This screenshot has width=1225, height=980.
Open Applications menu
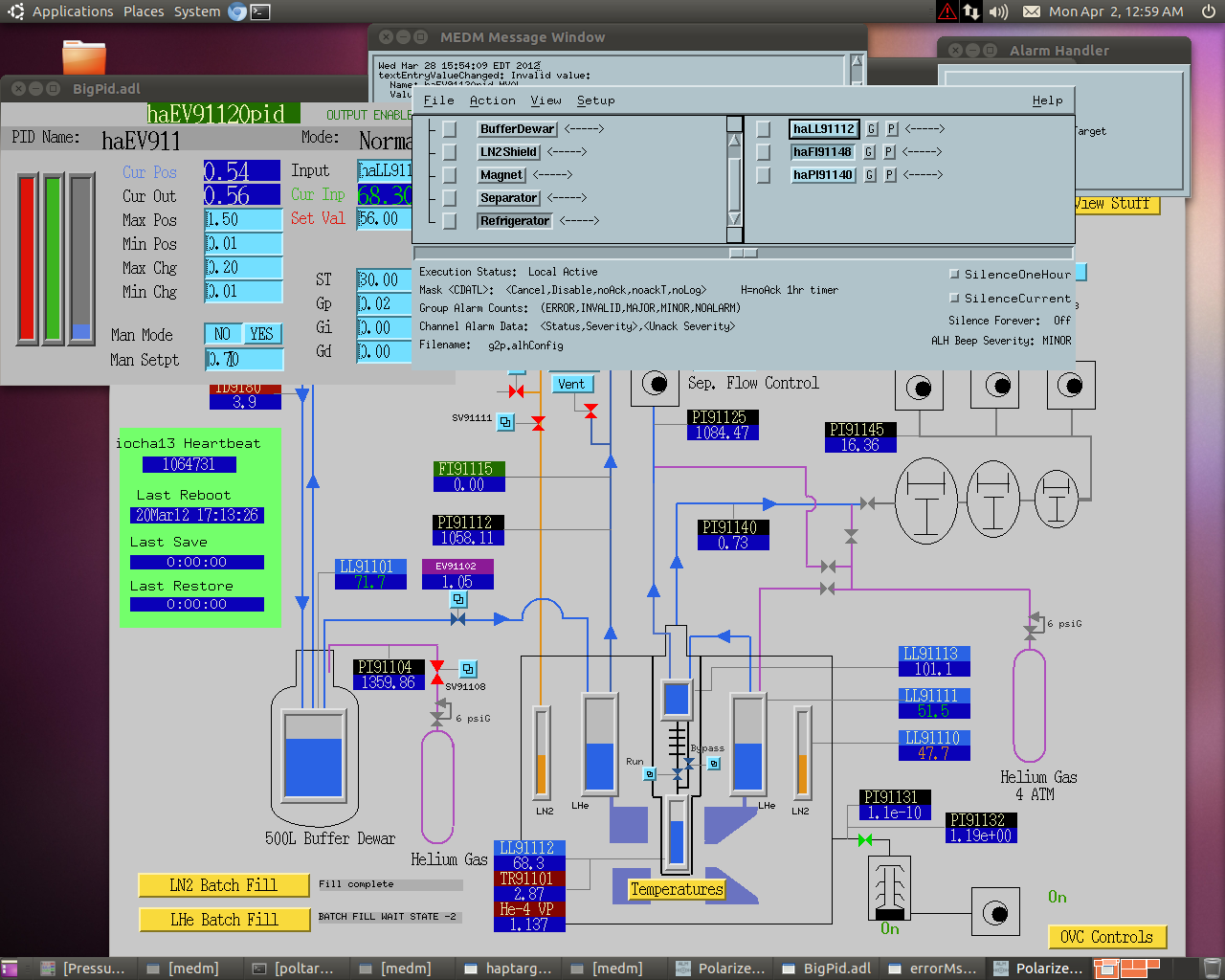click(x=73, y=11)
